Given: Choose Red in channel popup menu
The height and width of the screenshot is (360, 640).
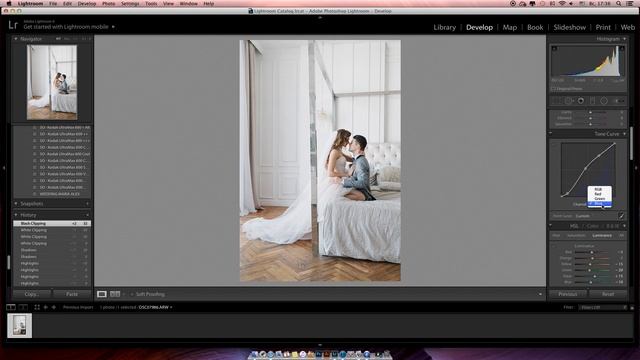Looking at the screenshot, I should click(x=599, y=194).
